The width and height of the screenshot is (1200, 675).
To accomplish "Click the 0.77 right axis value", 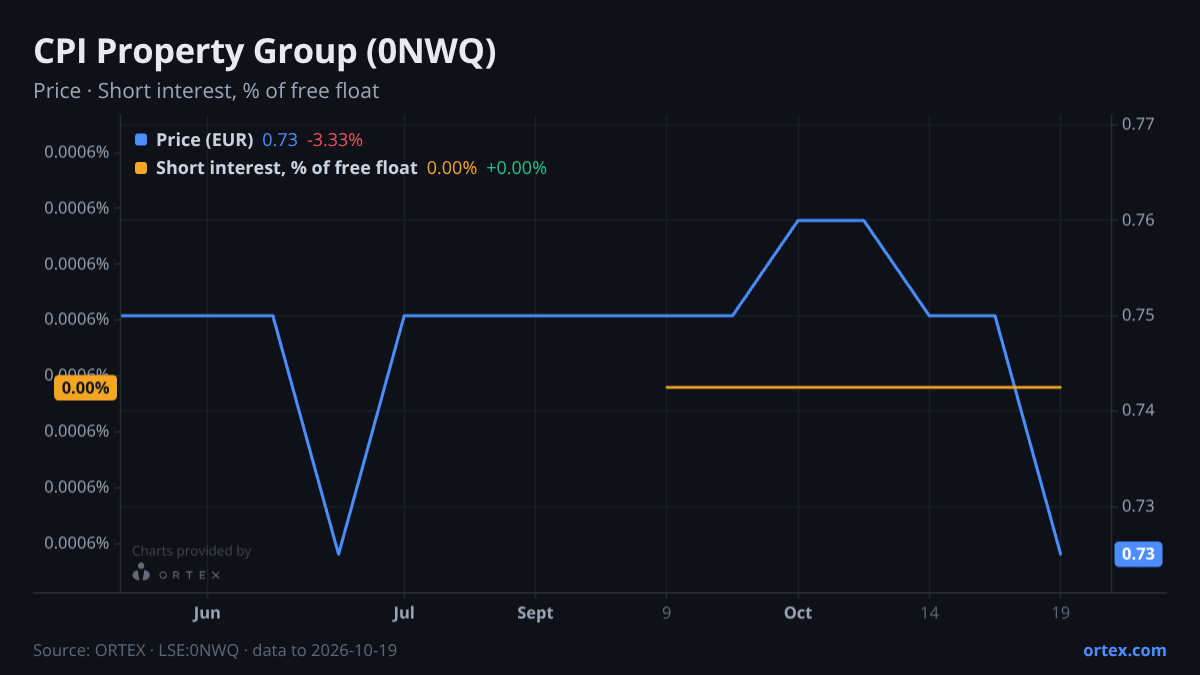I will [1138, 124].
